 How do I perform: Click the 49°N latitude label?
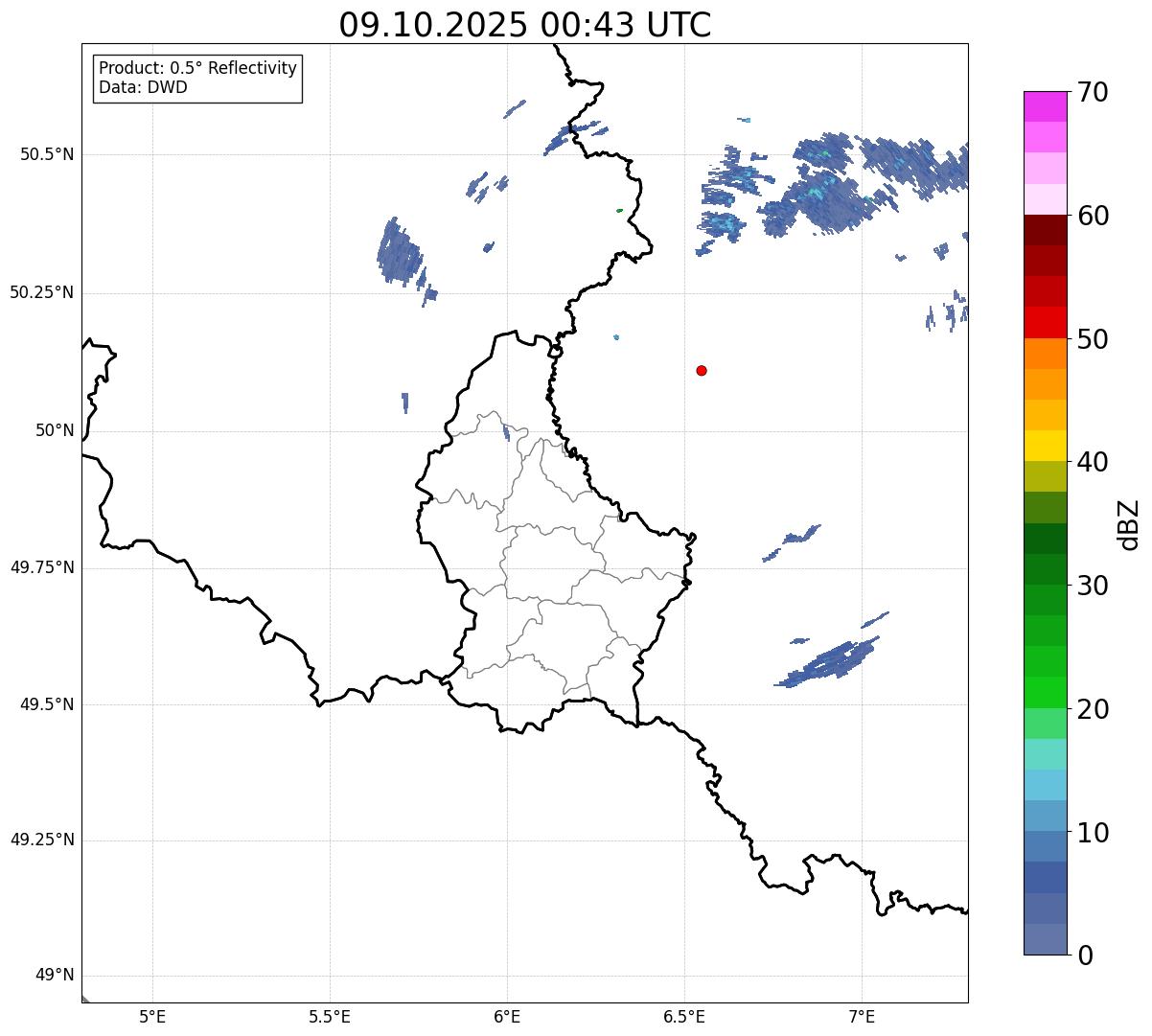55,976
